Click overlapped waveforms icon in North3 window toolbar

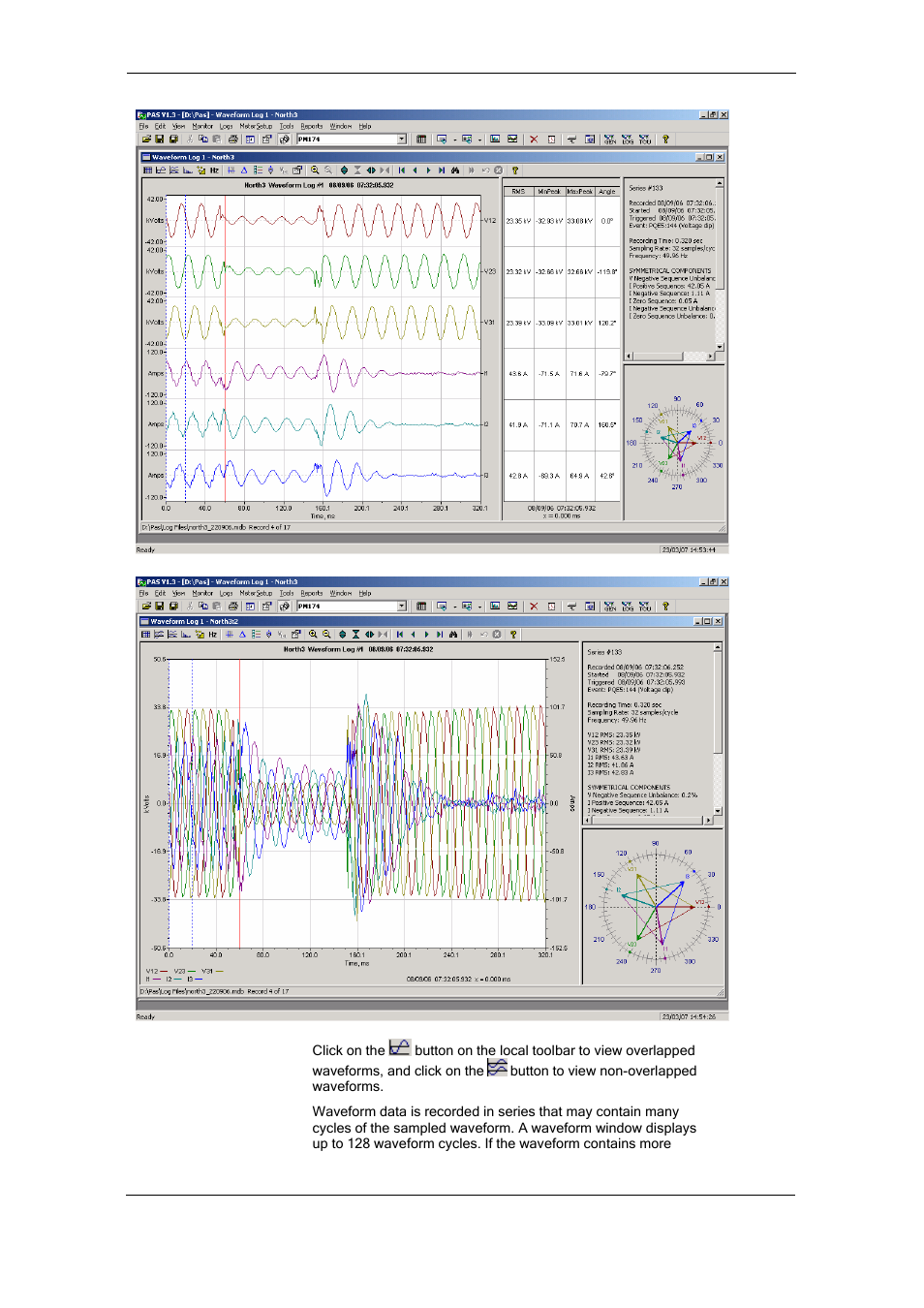click(x=161, y=171)
